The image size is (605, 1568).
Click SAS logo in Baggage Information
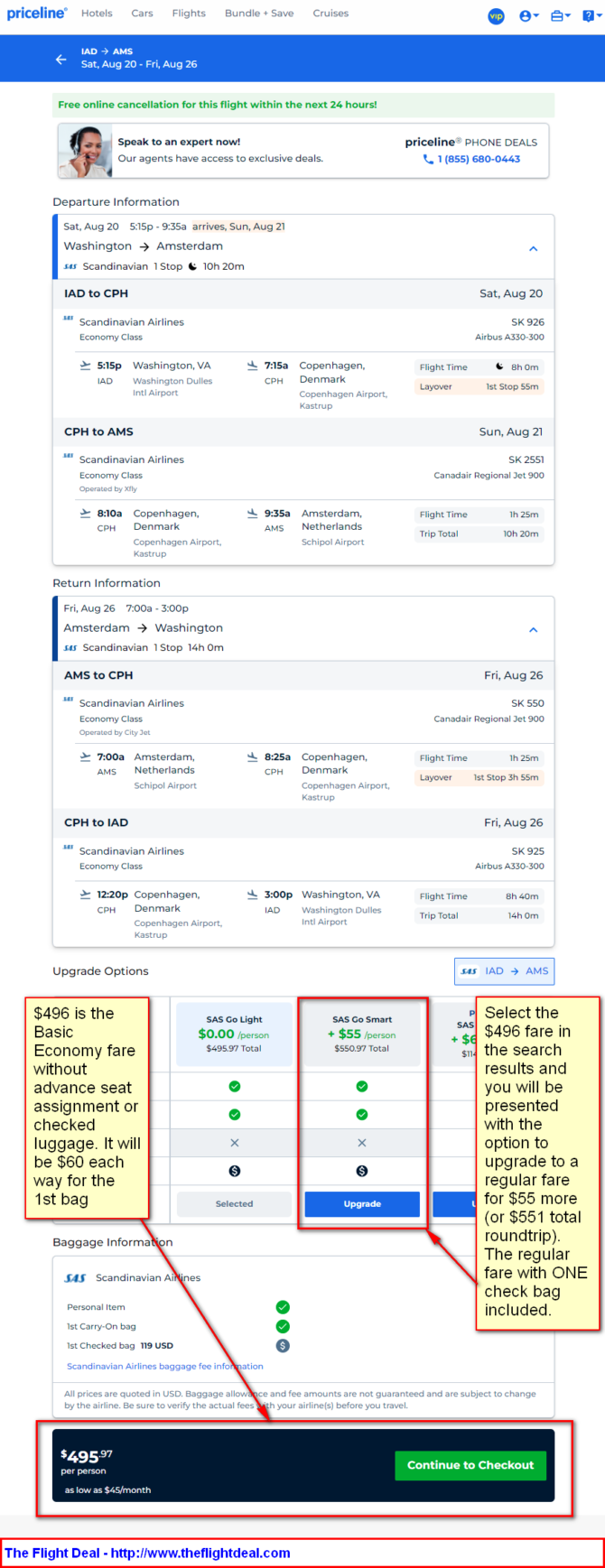75,1278
